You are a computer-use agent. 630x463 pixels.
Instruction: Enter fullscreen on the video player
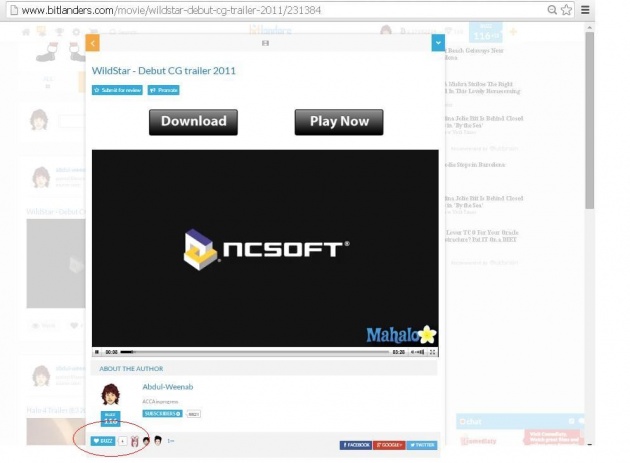(x=432, y=352)
